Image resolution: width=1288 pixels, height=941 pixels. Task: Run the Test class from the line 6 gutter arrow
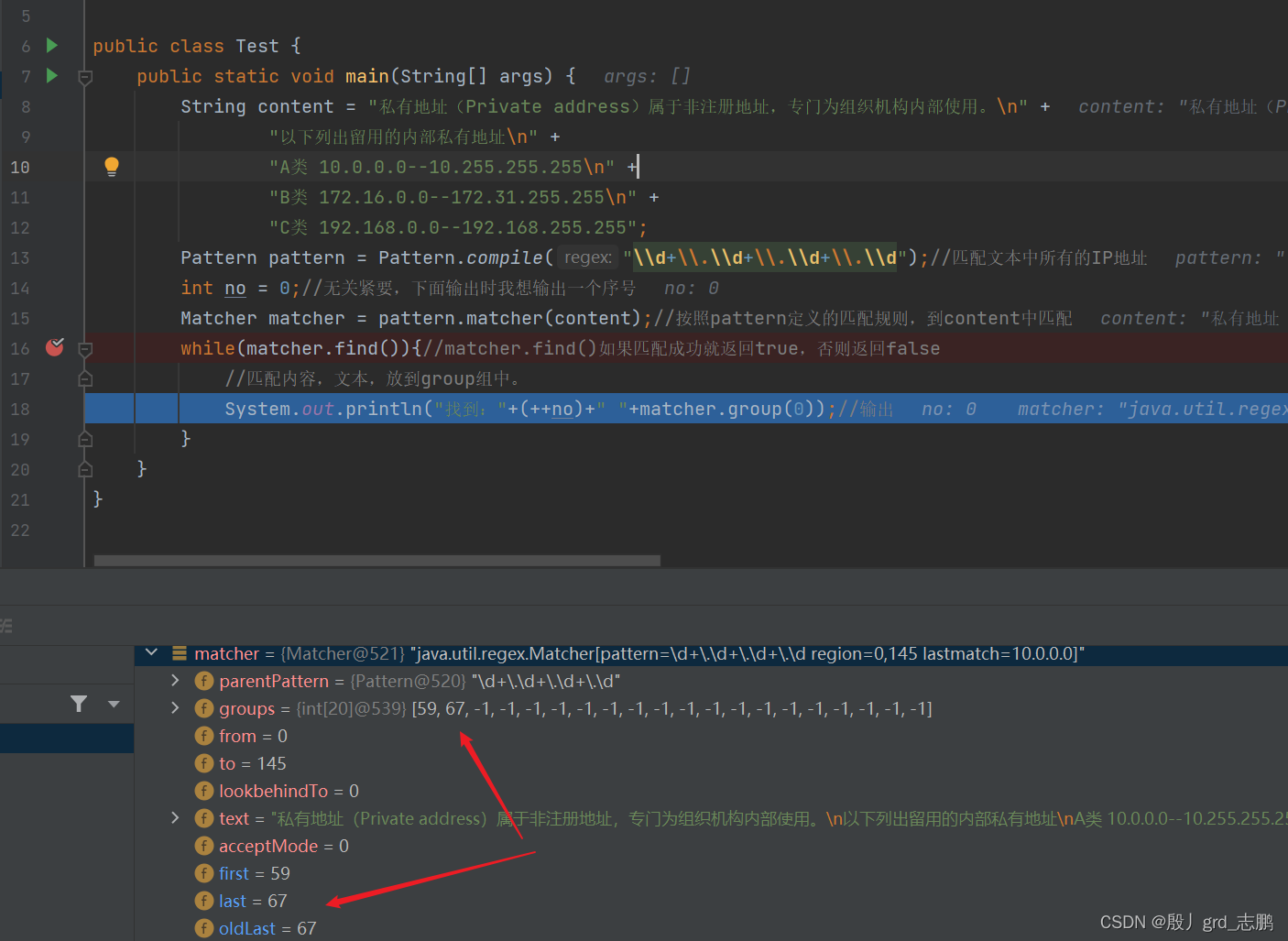click(x=52, y=45)
